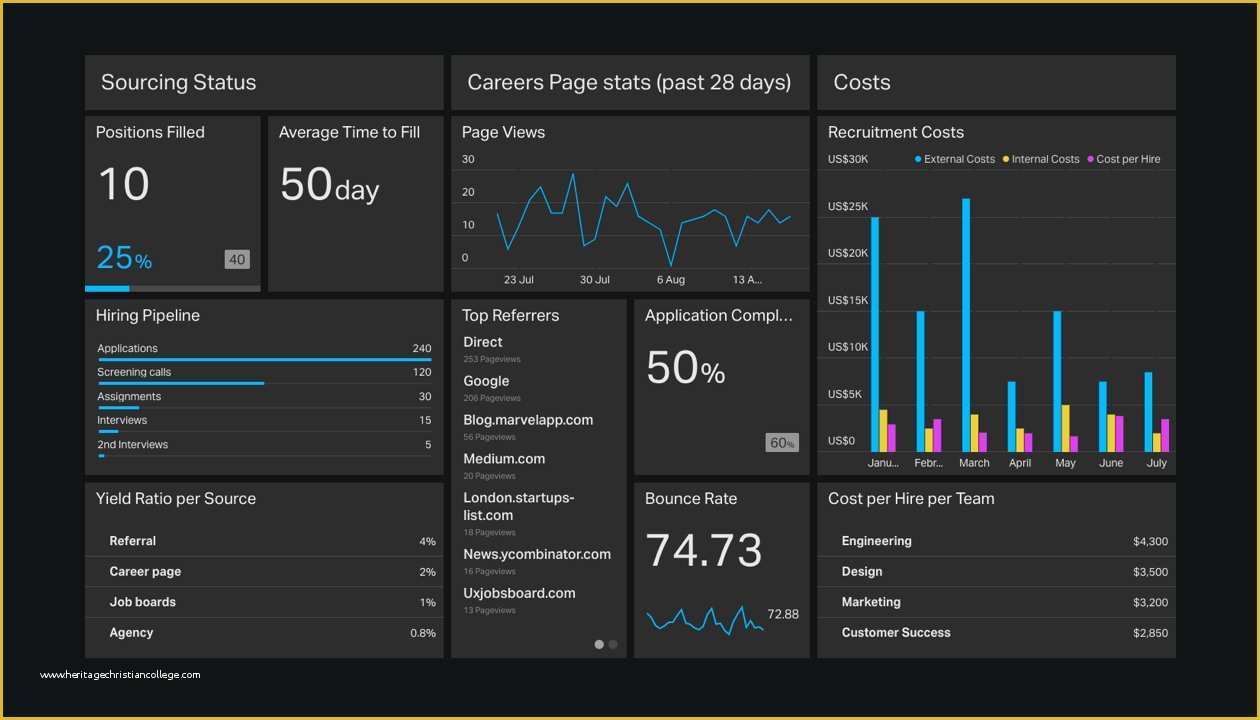Select the Top Referrers widget title
Image resolution: width=1260 pixels, height=720 pixels.
[x=511, y=315]
